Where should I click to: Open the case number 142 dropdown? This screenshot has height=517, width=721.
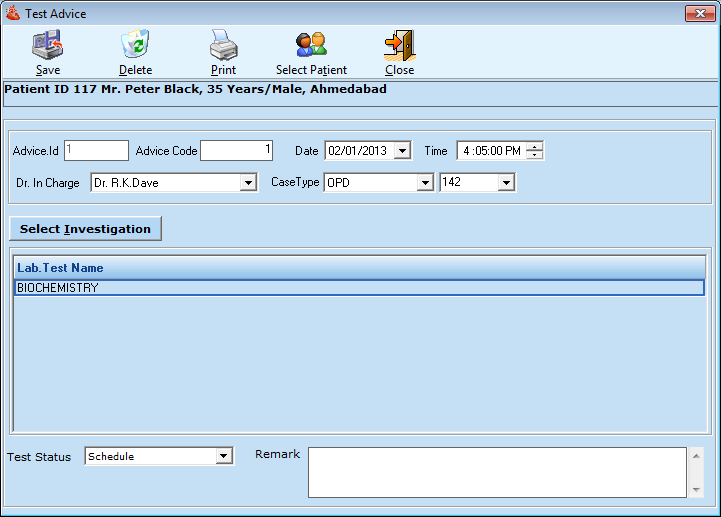click(506, 183)
